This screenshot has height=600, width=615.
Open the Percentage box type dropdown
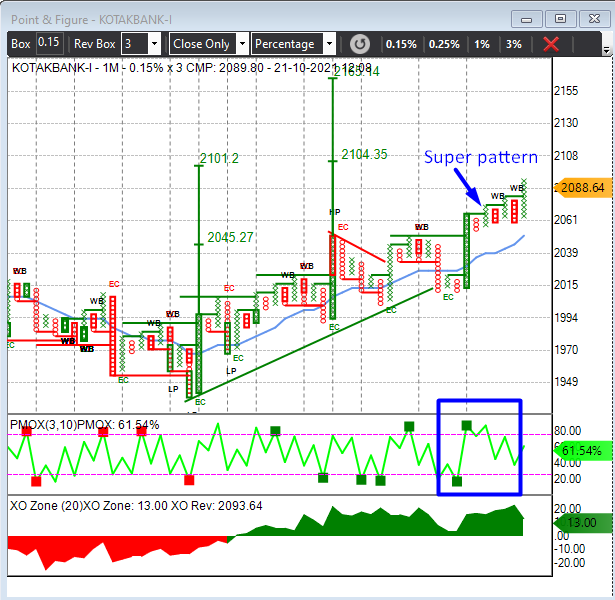pos(329,44)
